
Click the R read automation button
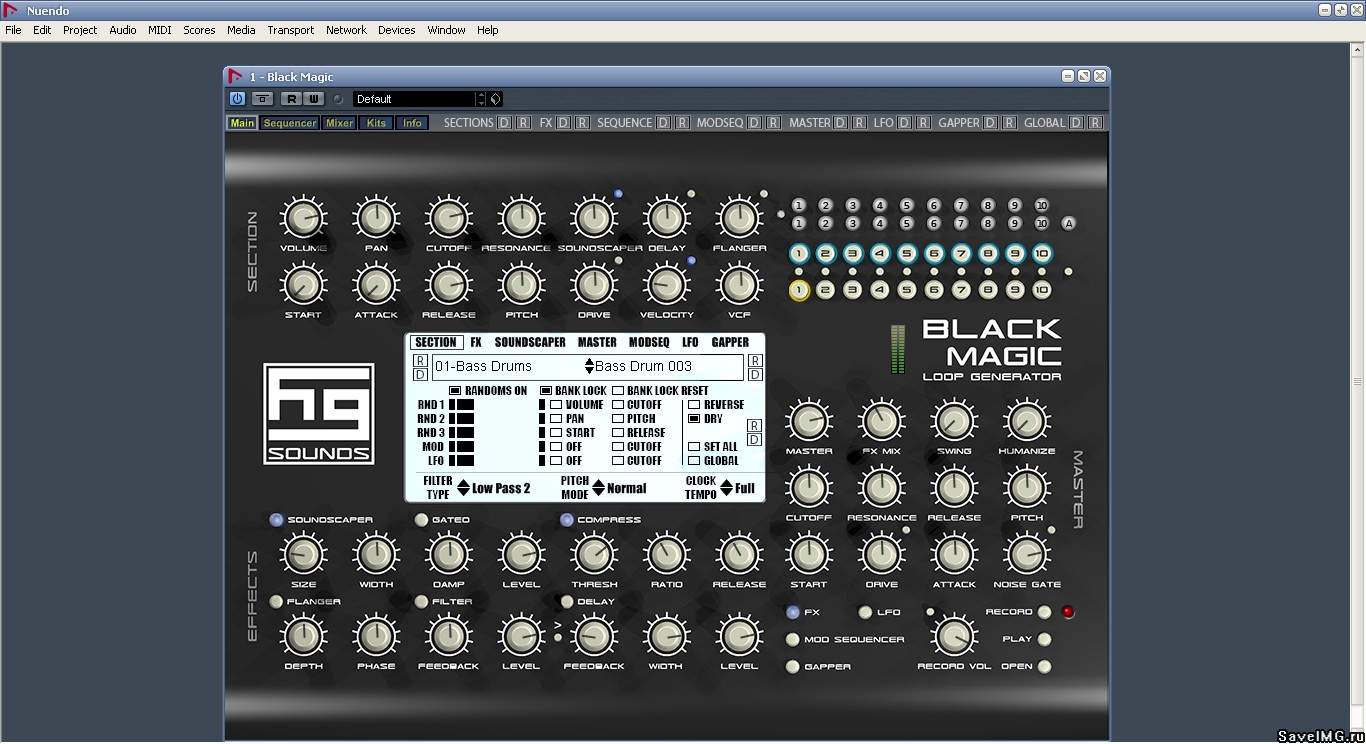[290, 99]
